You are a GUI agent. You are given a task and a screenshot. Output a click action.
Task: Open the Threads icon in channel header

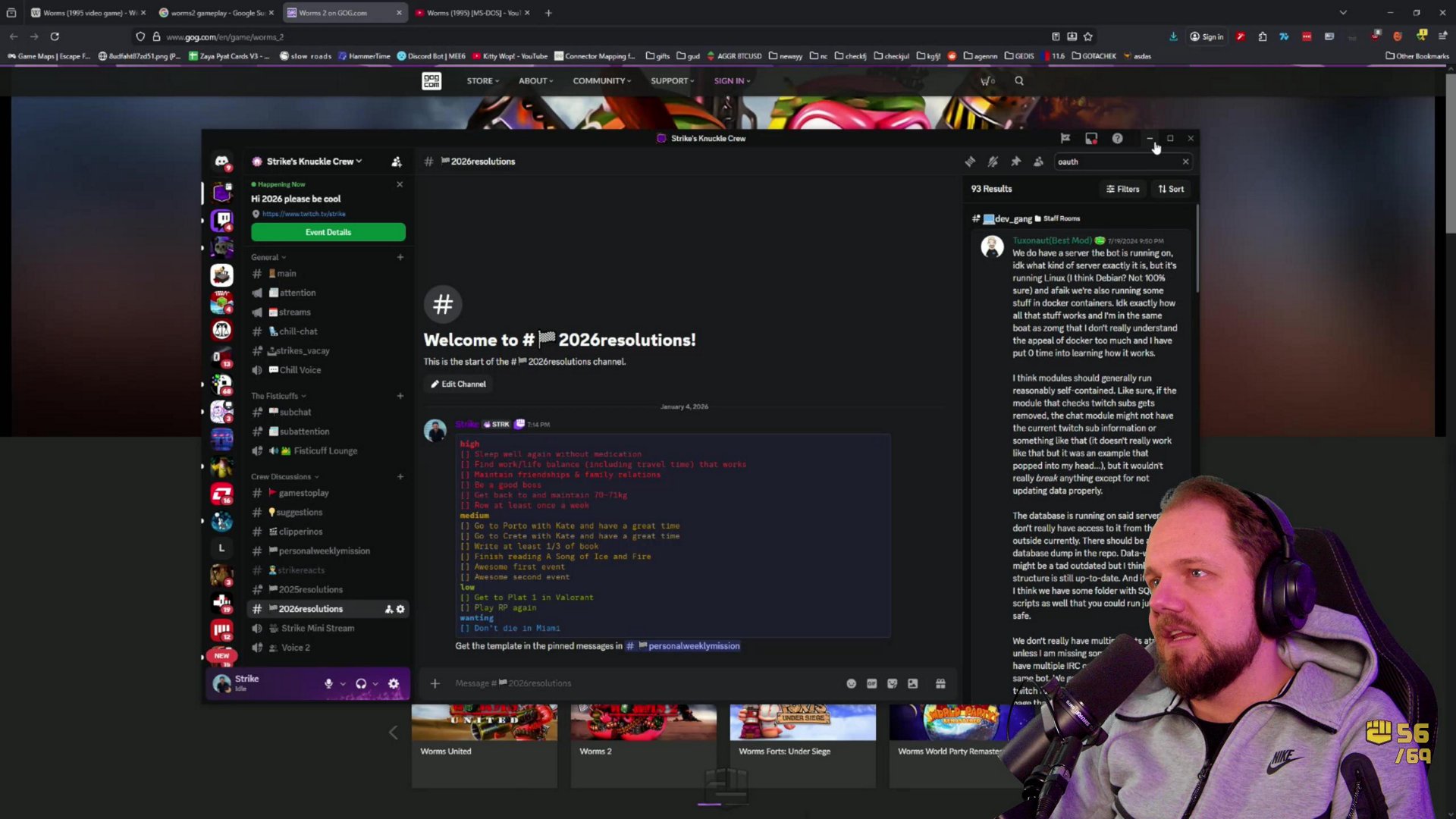coord(970,162)
